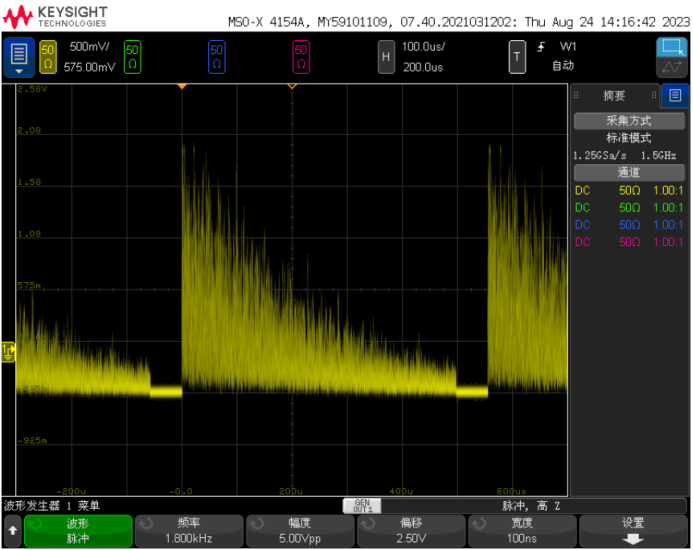Toggle the green channel 2 badge
The image size is (693, 550).
coord(132,57)
